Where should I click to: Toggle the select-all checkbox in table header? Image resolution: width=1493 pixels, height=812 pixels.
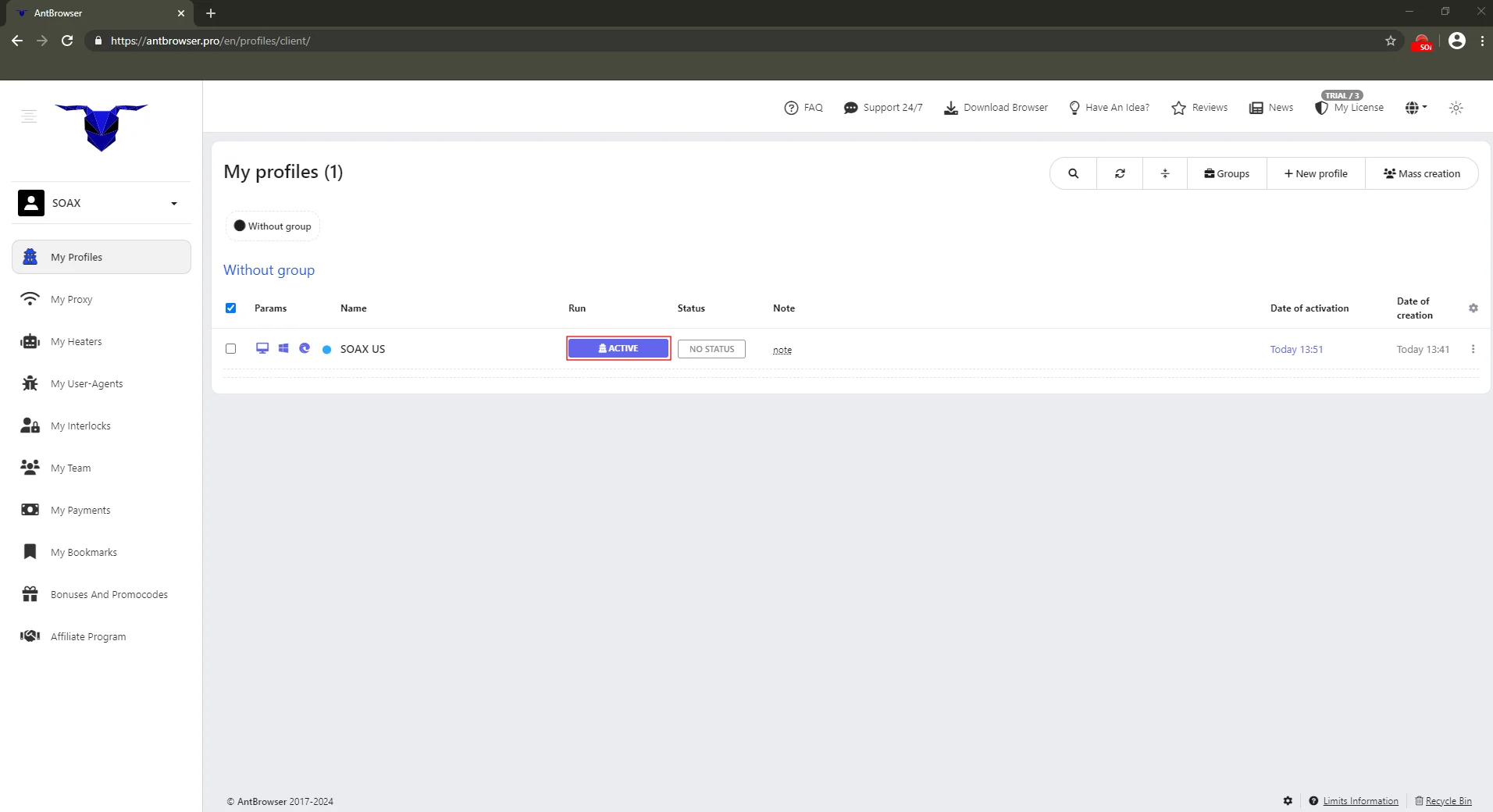230,308
